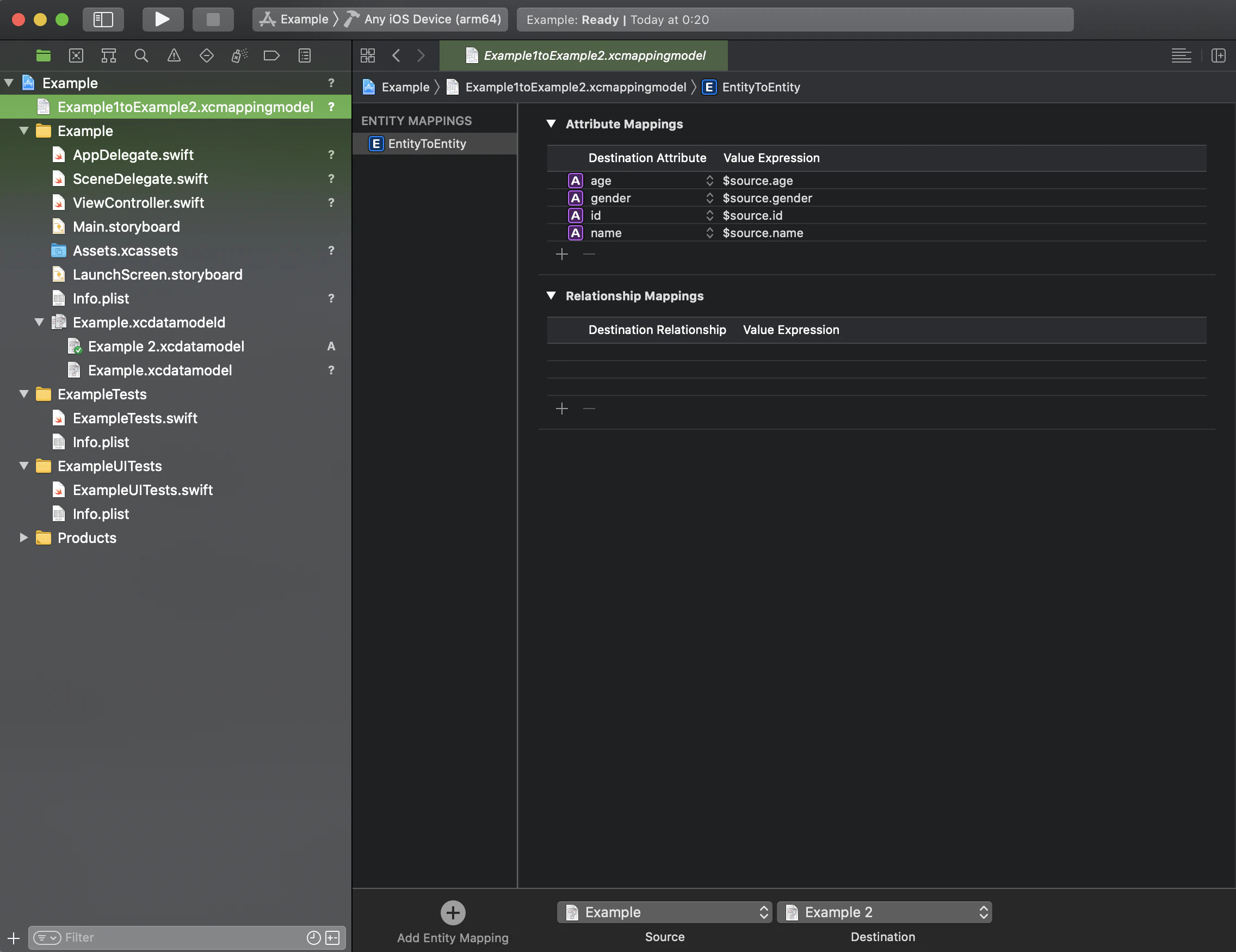Collapse the ExampleTests folder

click(x=24, y=394)
